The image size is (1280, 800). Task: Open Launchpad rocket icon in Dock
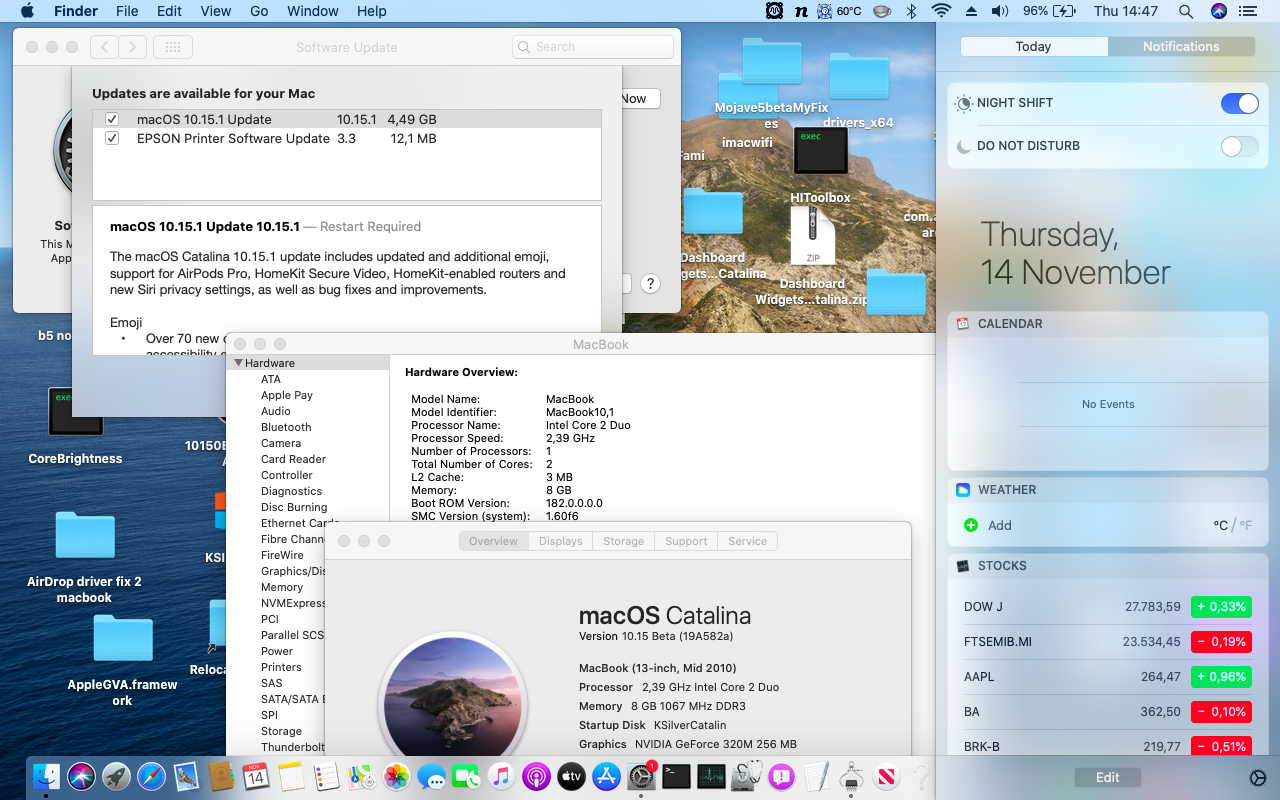[116, 776]
